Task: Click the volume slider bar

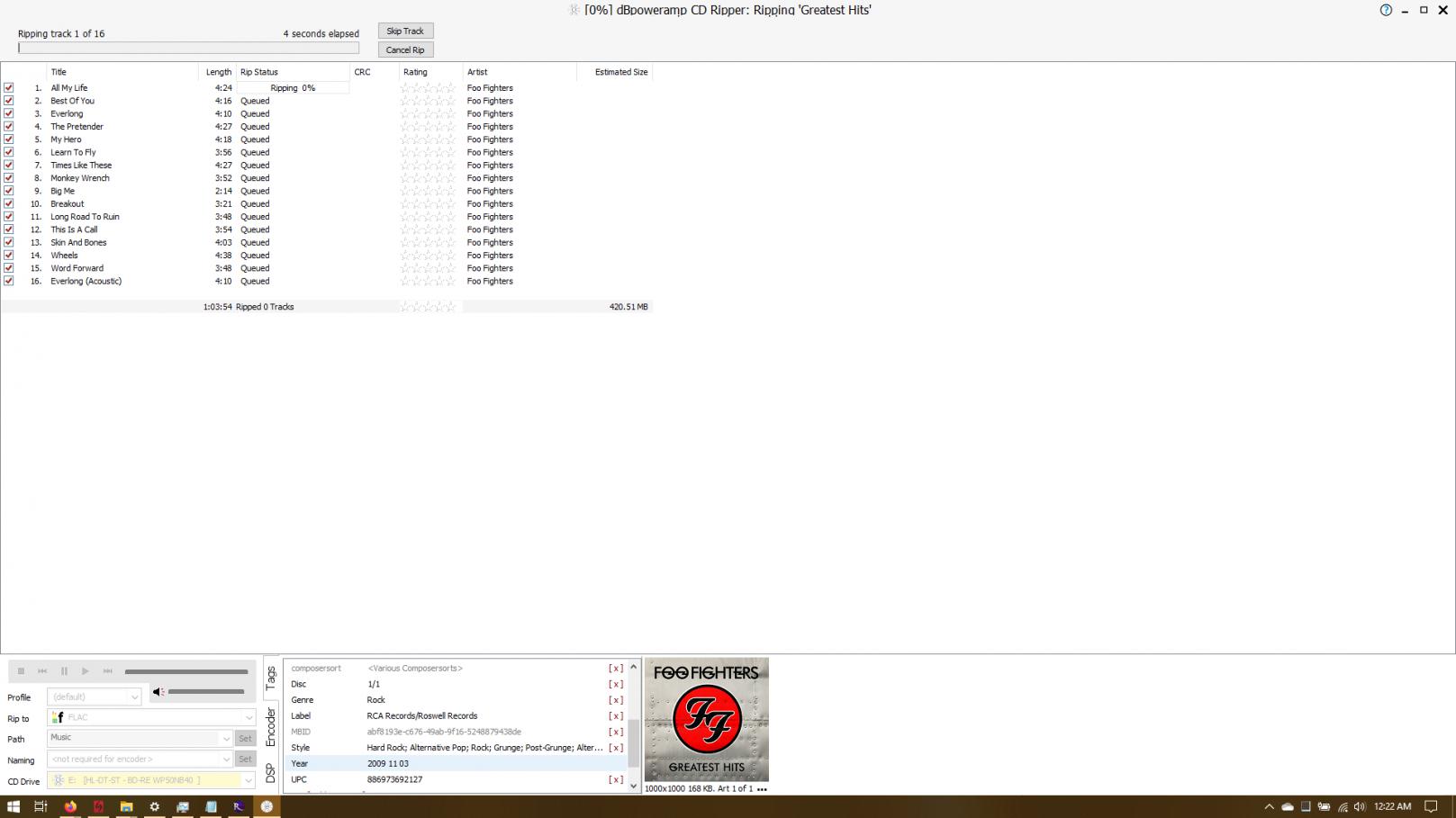Action: pyautogui.click(x=206, y=692)
